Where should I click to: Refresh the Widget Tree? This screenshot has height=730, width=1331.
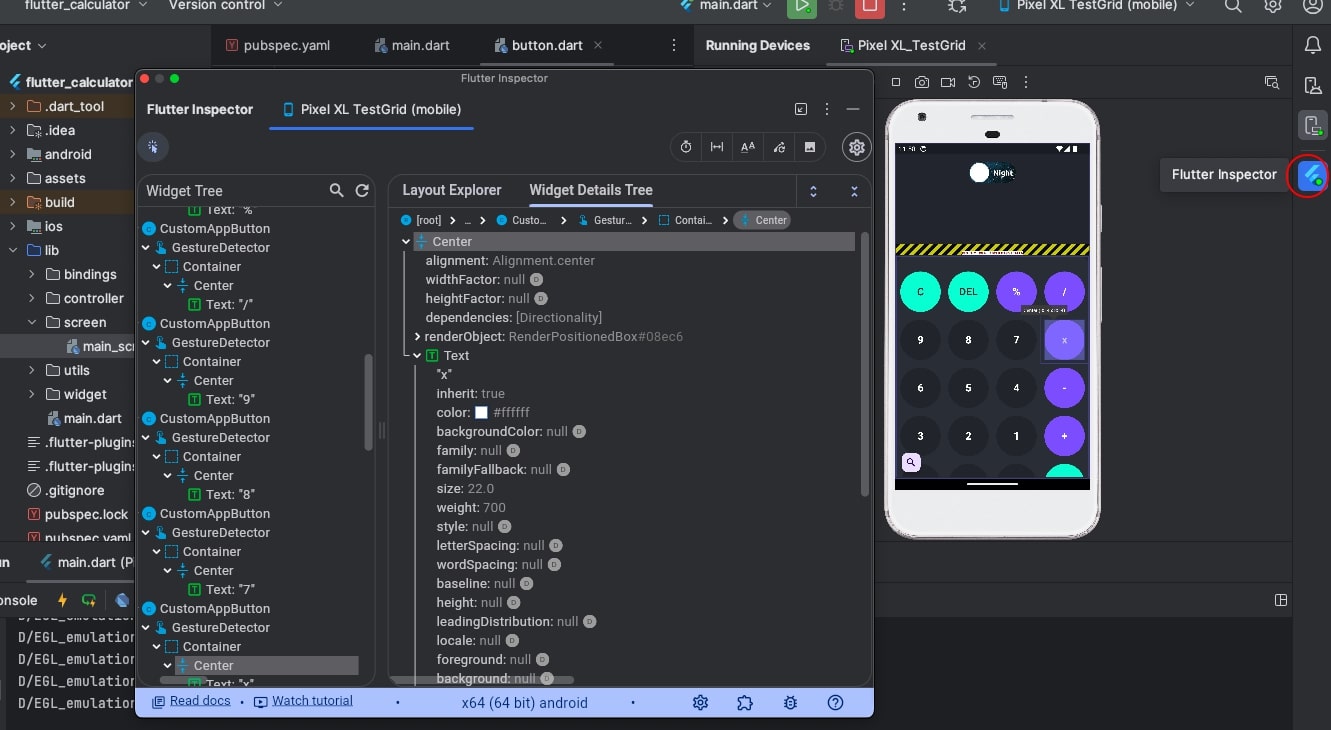click(362, 190)
